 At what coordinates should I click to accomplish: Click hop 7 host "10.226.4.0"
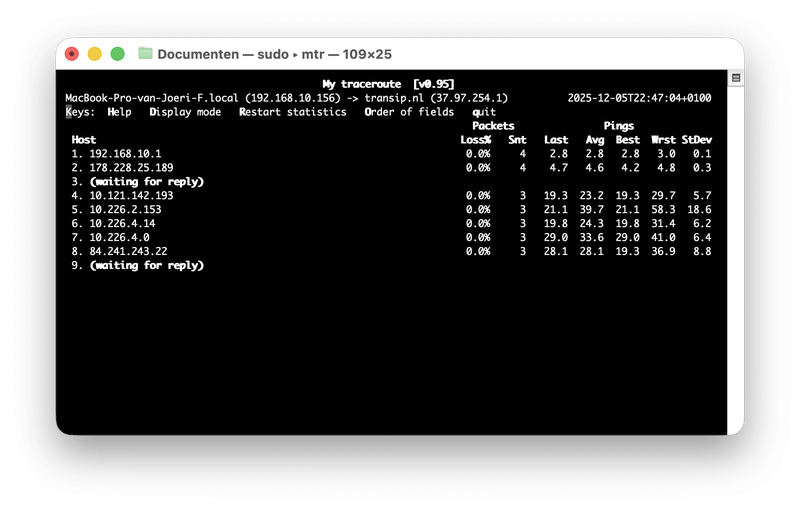(x=119, y=238)
